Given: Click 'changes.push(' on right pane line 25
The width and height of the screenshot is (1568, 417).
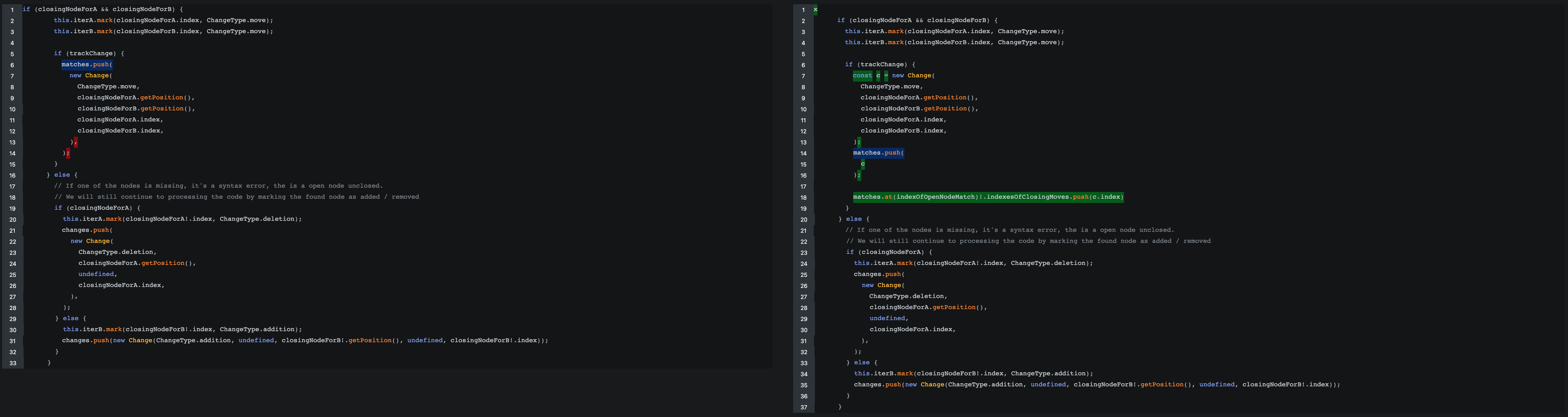Looking at the screenshot, I should click(x=879, y=274).
